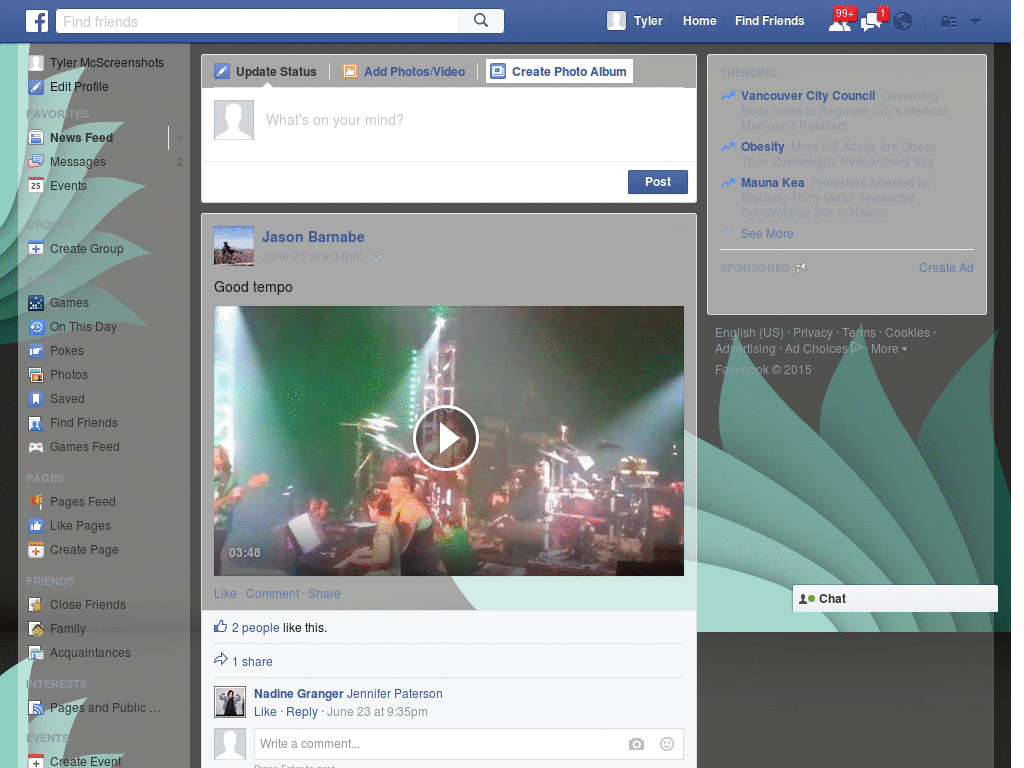This screenshot has height=768, width=1024.
Task: Click the Saved bookmark icon
Action: (36, 399)
